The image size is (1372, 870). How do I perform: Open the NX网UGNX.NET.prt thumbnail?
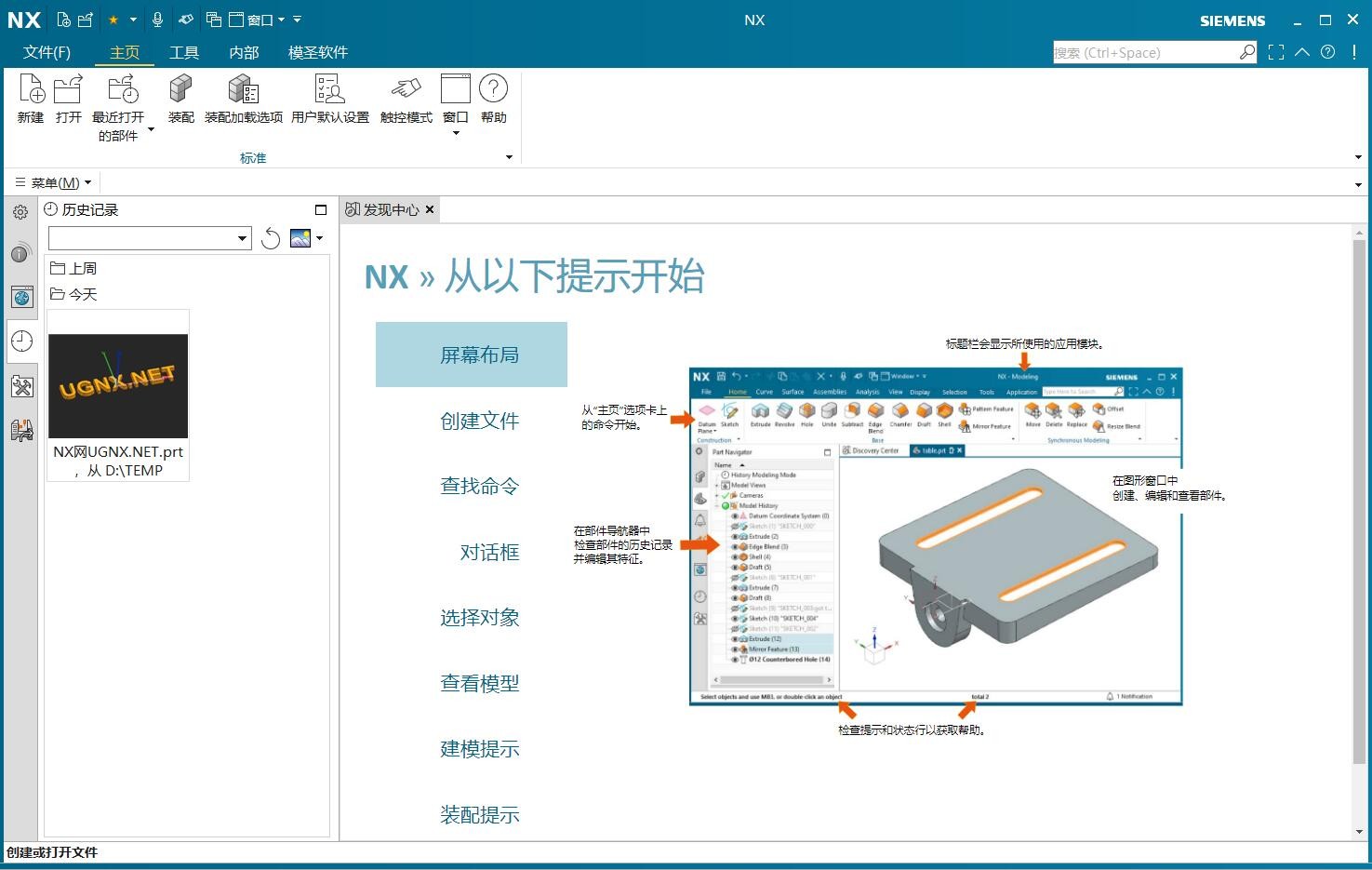[118, 386]
